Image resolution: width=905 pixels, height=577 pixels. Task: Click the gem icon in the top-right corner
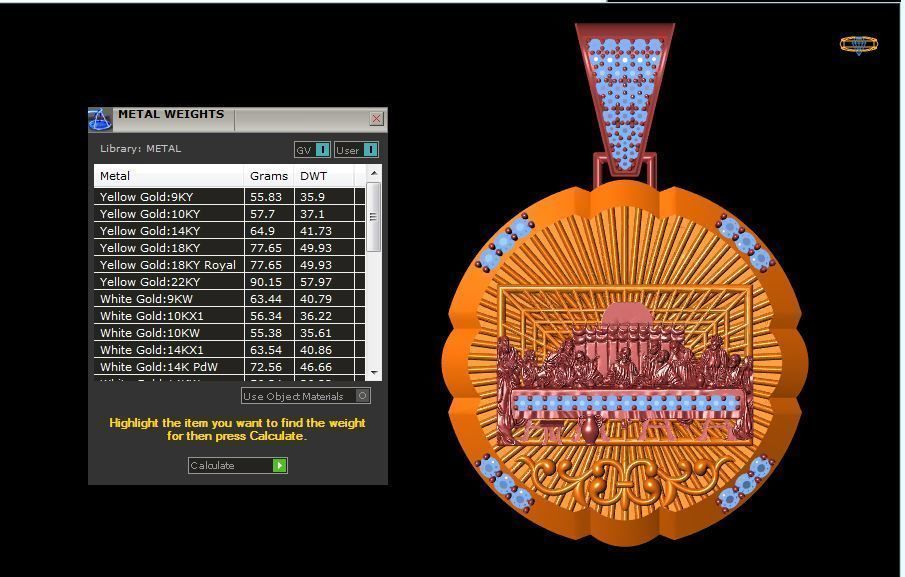click(x=858, y=45)
